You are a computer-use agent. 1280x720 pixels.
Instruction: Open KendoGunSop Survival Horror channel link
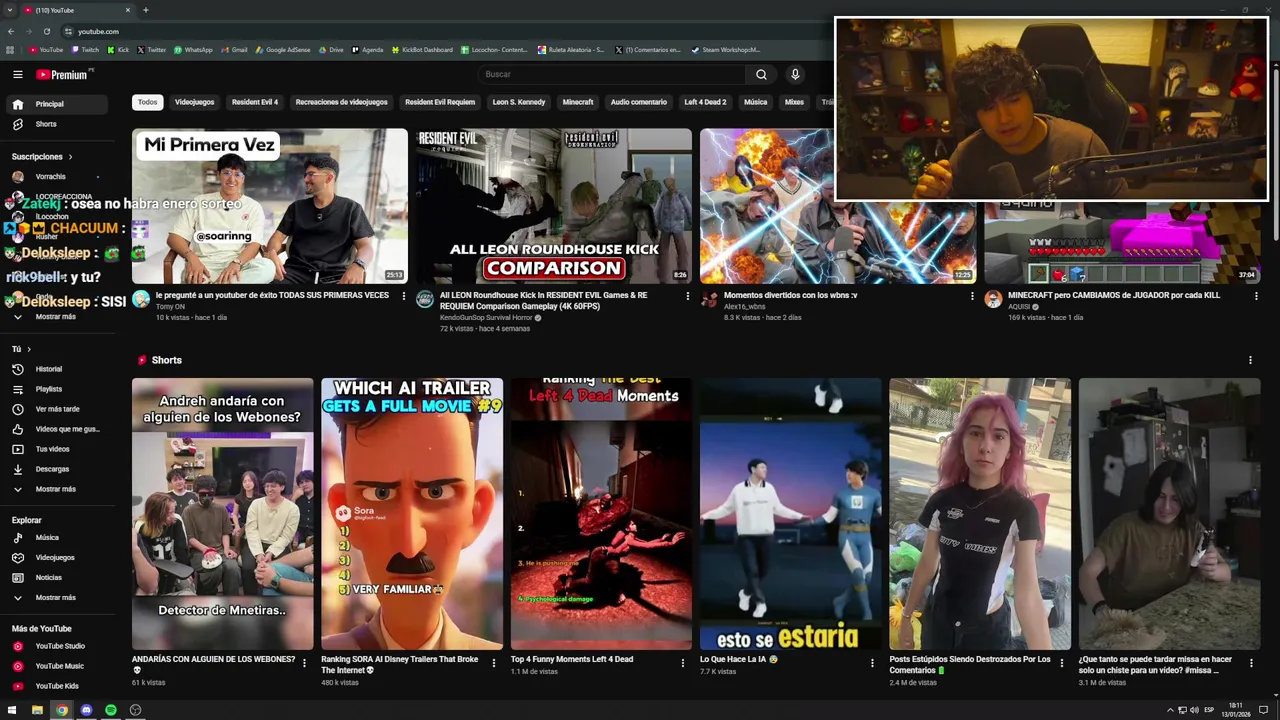[x=486, y=318]
